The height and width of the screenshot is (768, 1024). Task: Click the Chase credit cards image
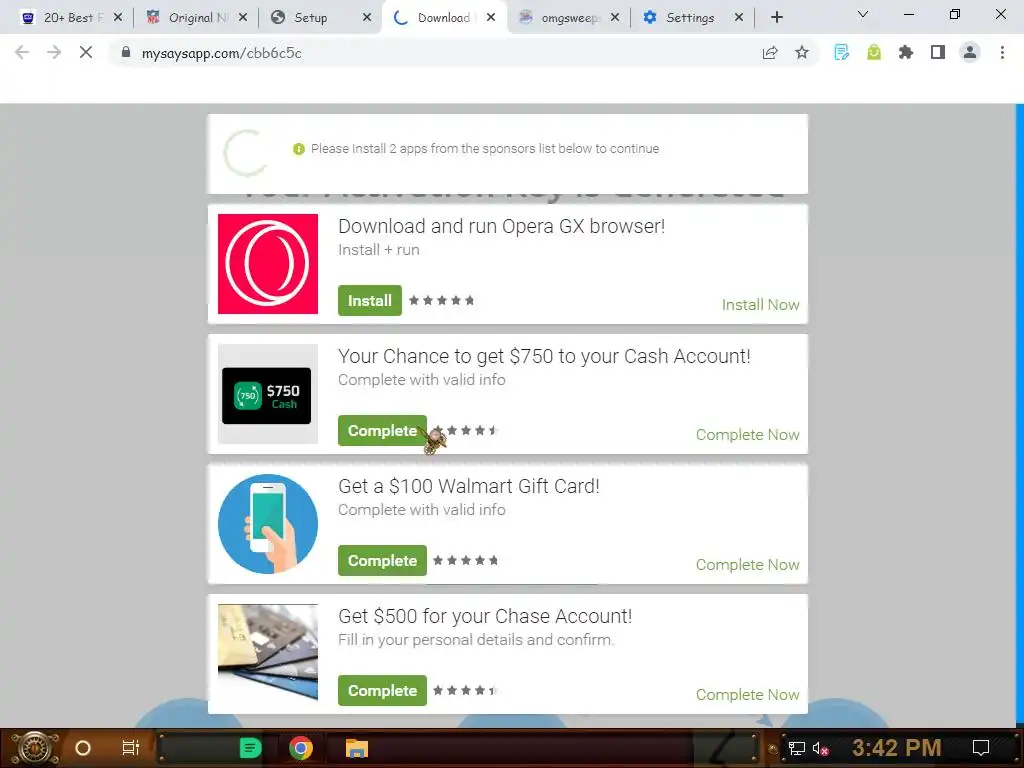point(268,653)
